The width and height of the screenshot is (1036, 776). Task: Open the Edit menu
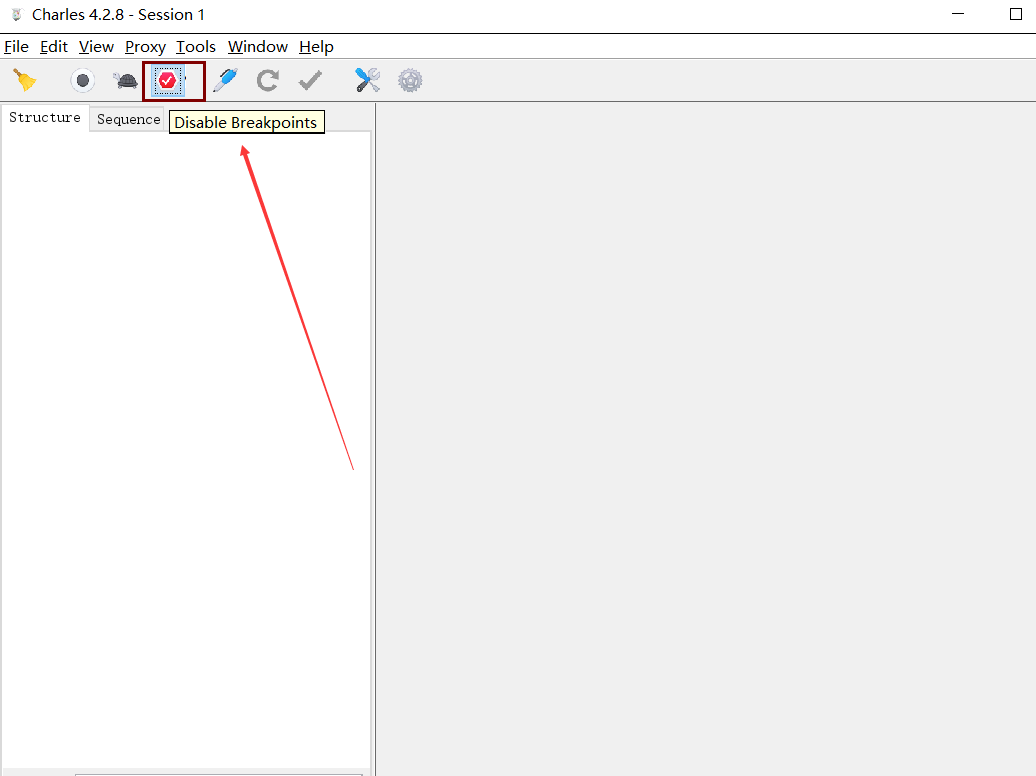pyautogui.click(x=54, y=47)
